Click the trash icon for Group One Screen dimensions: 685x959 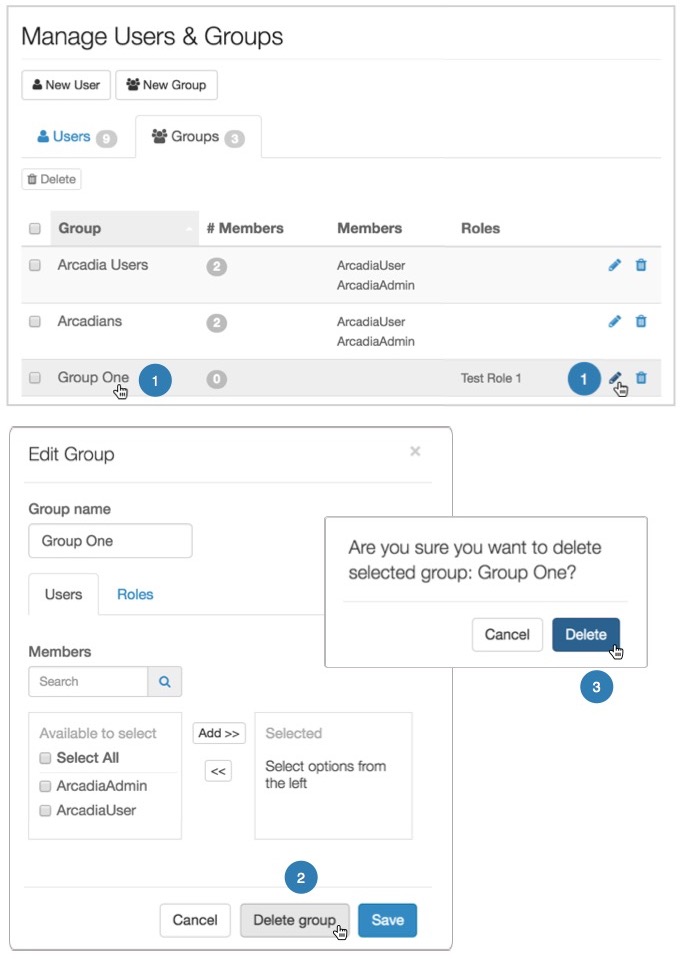pyautogui.click(x=641, y=378)
